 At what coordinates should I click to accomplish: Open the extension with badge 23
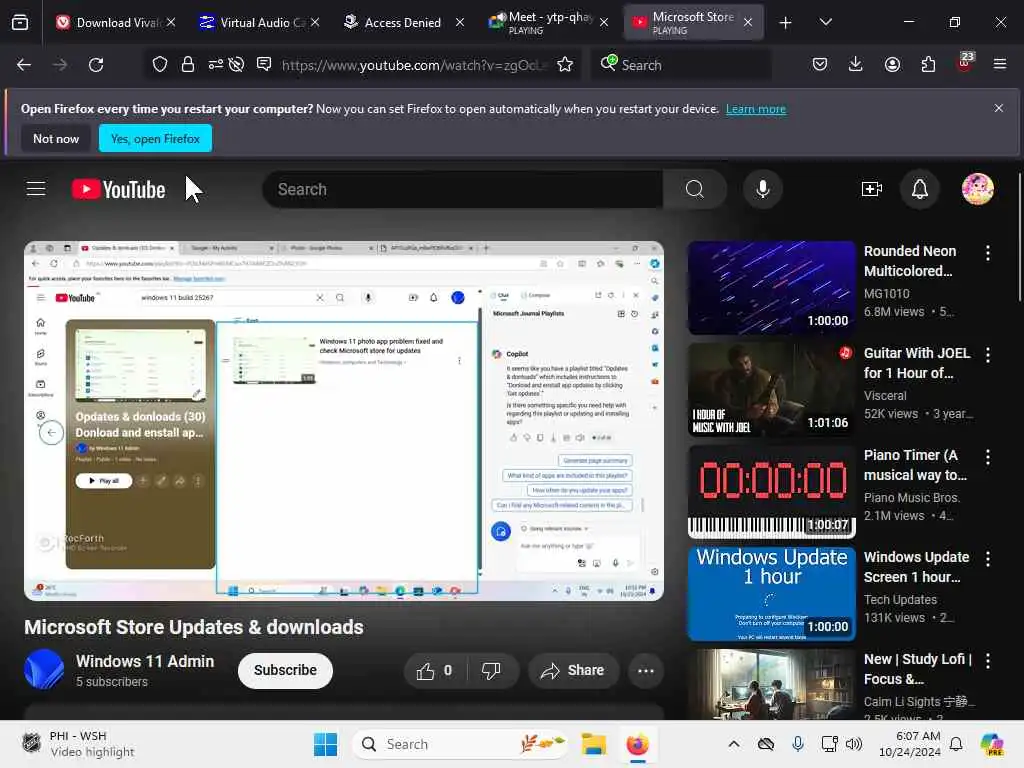point(965,63)
